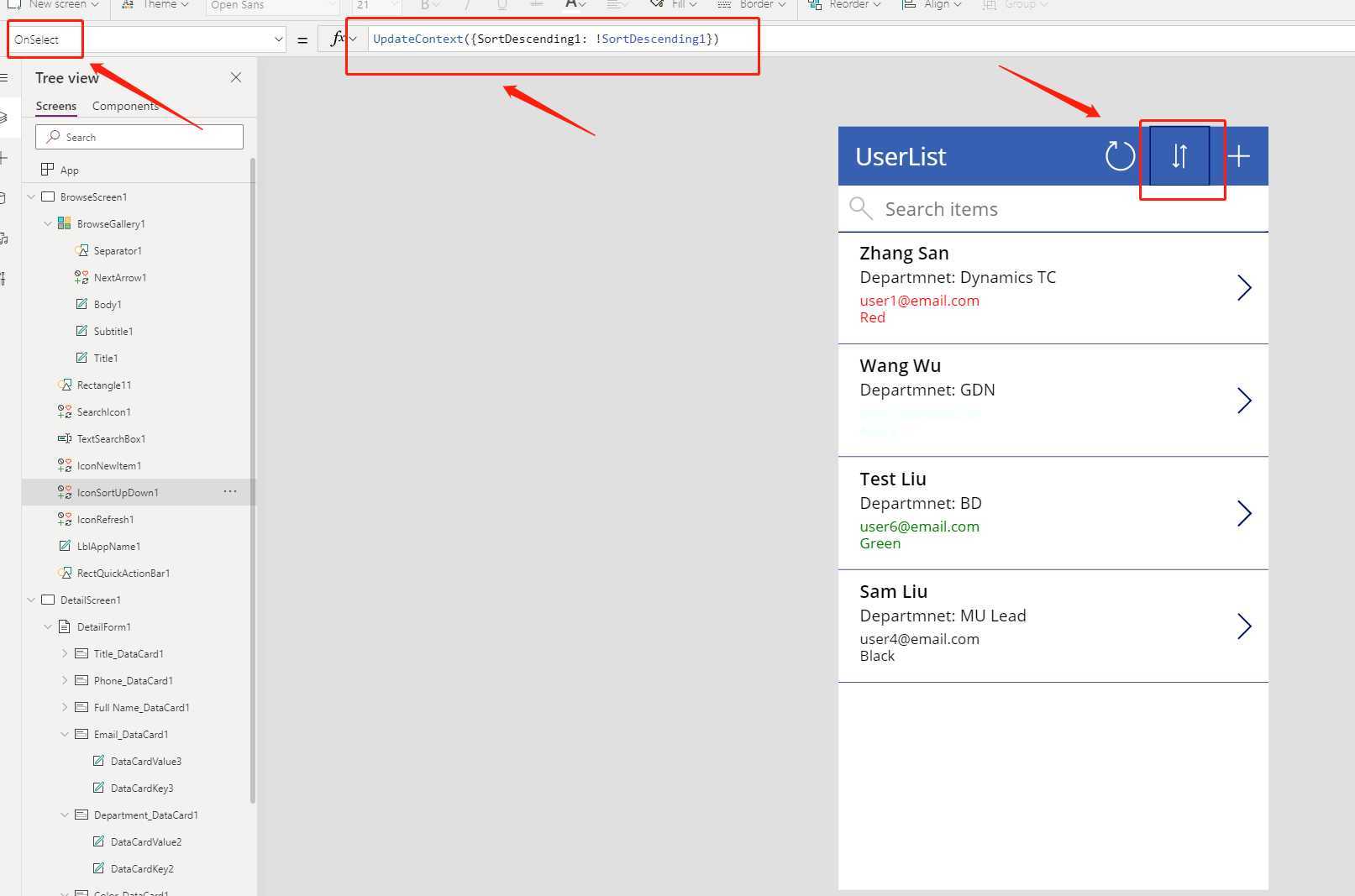Click the Departmnet: MU Lead text
Image resolution: width=1355 pixels, height=896 pixels.
click(943, 616)
